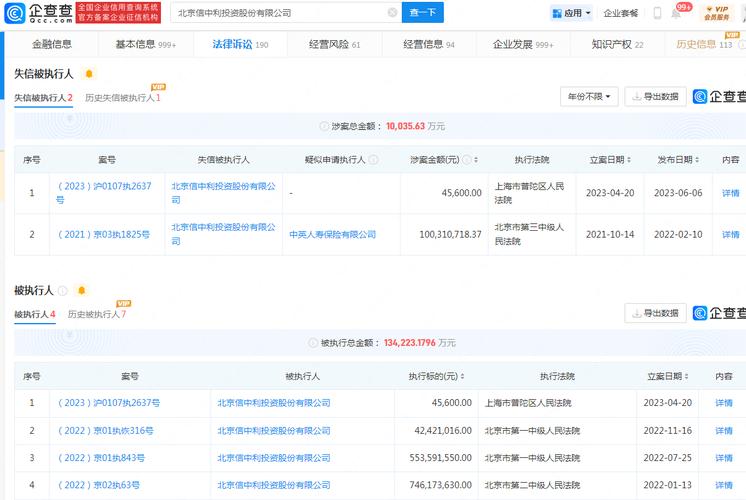The image size is (746, 500).
Task: Open company link in 京01执843号 row
Action: point(274,458)
